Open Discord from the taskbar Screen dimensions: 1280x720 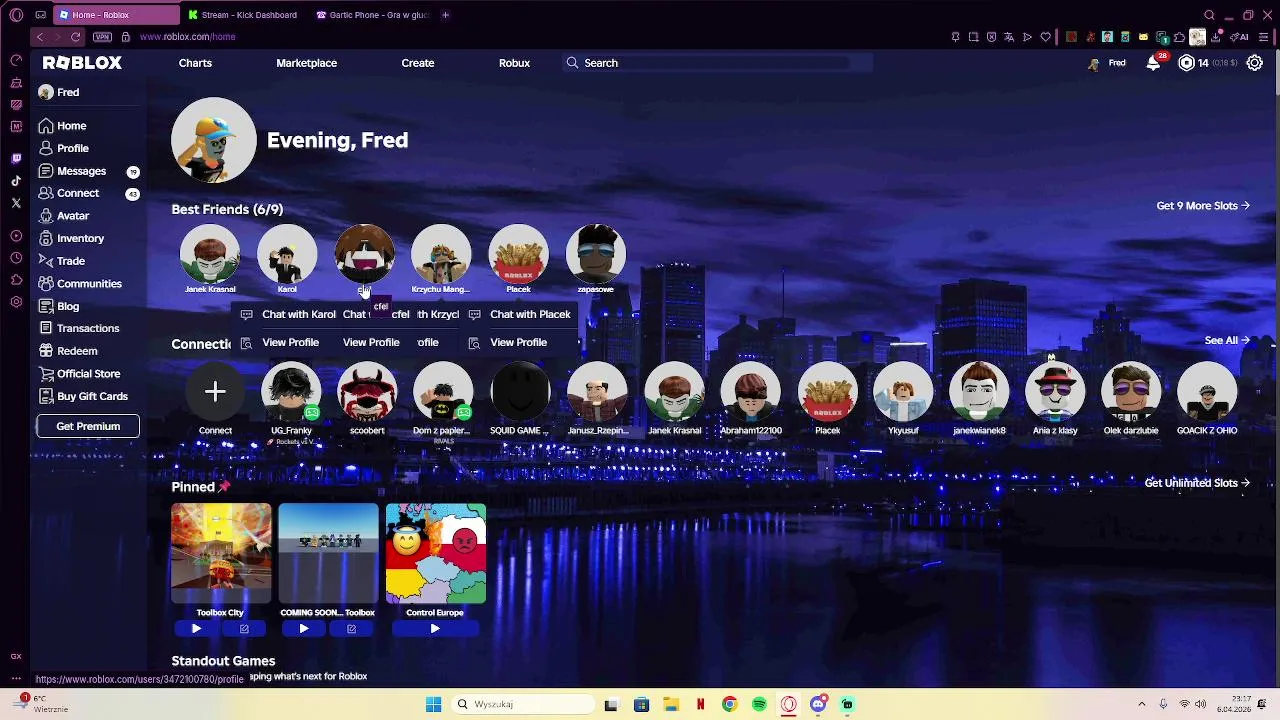(x=818, y=704)
